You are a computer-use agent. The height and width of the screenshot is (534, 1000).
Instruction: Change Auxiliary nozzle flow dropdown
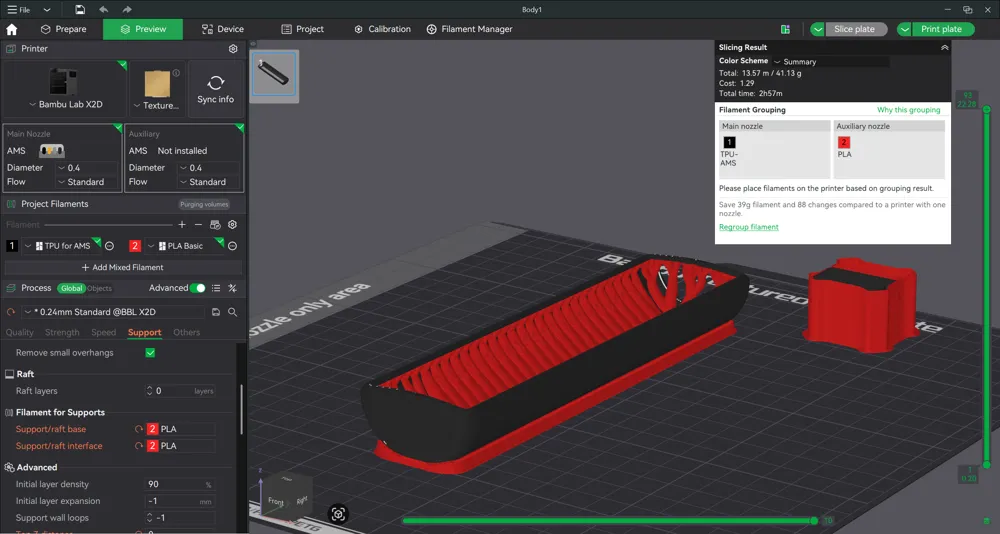coord(209,182)
